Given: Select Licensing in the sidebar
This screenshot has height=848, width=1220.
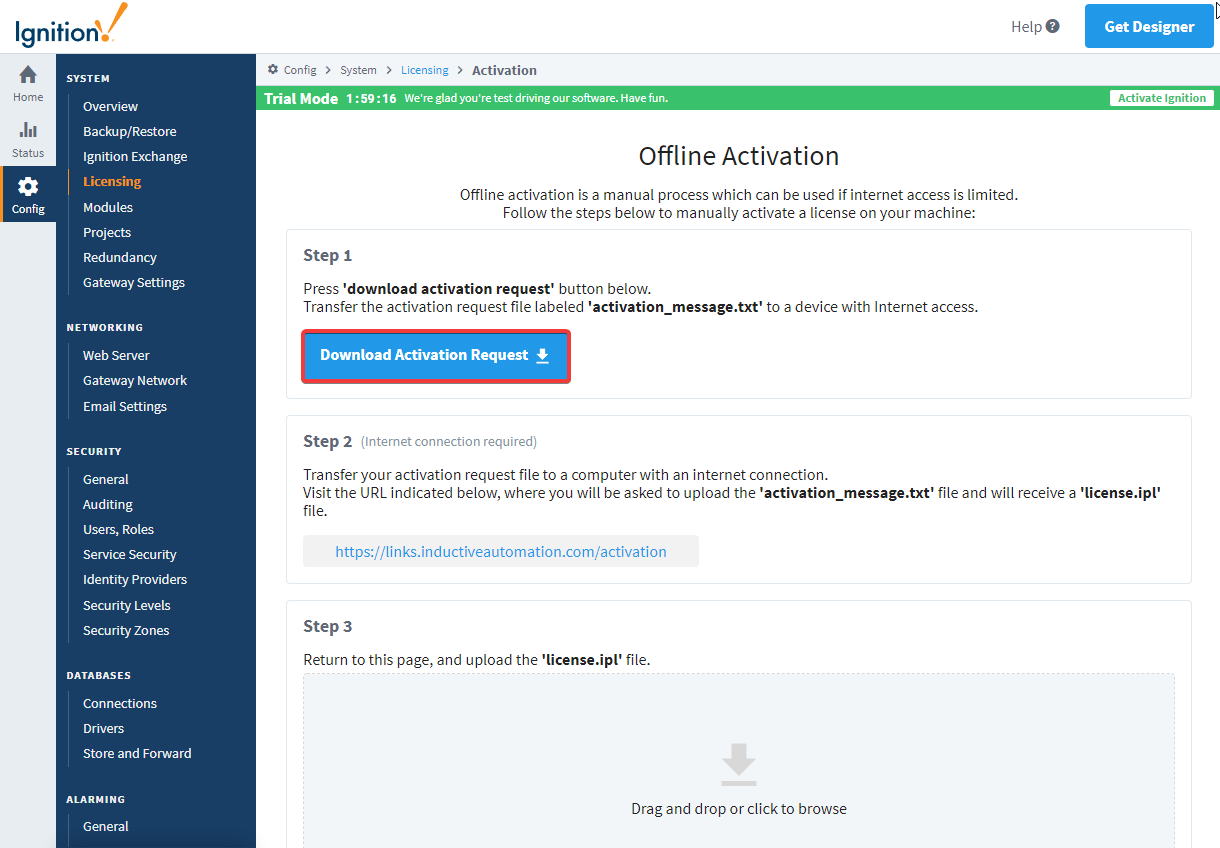Looking at the screenshot, I should [112, 181].
